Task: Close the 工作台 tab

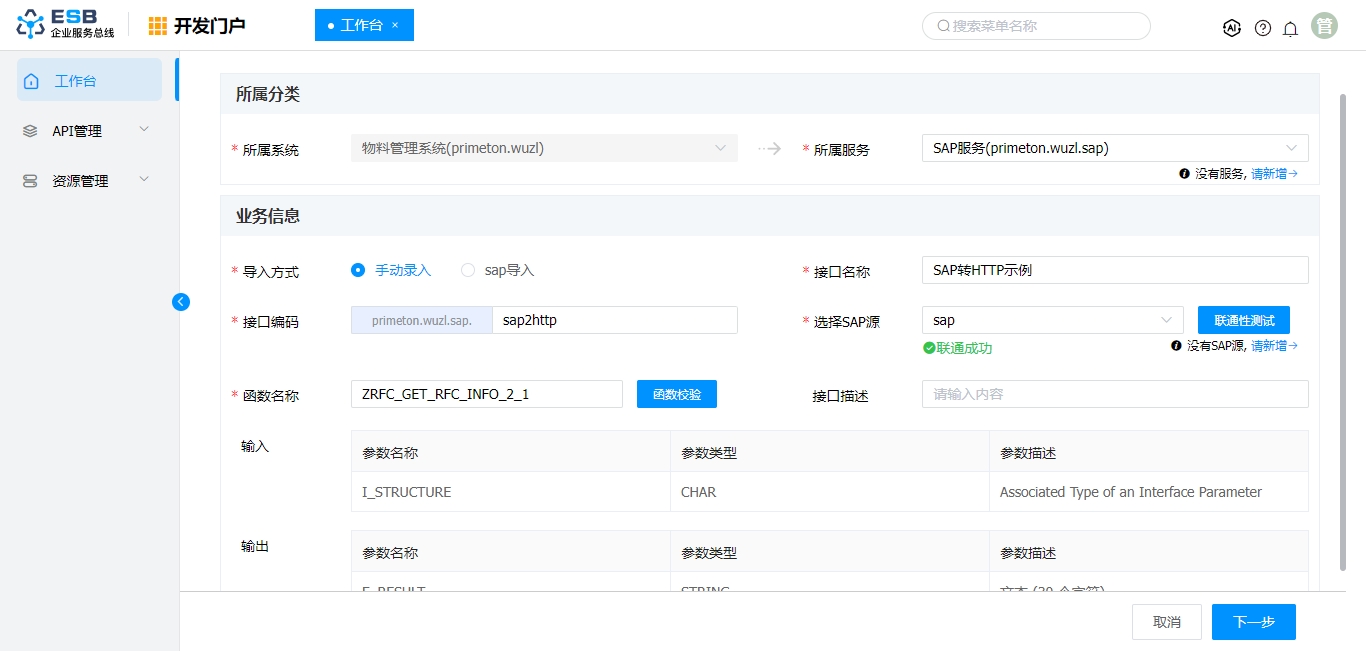Action: click(x=395, y=25)
